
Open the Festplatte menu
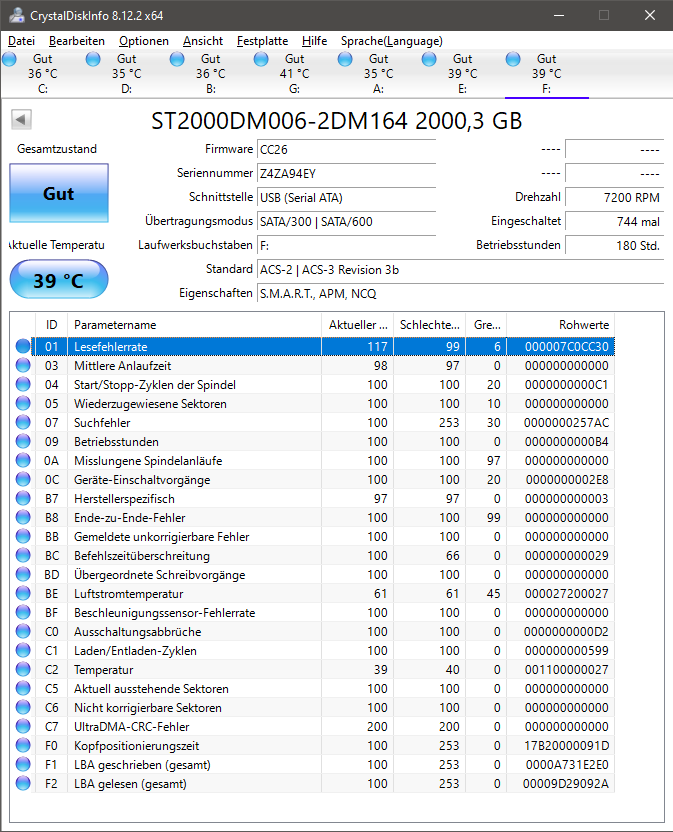coord(262,41)
